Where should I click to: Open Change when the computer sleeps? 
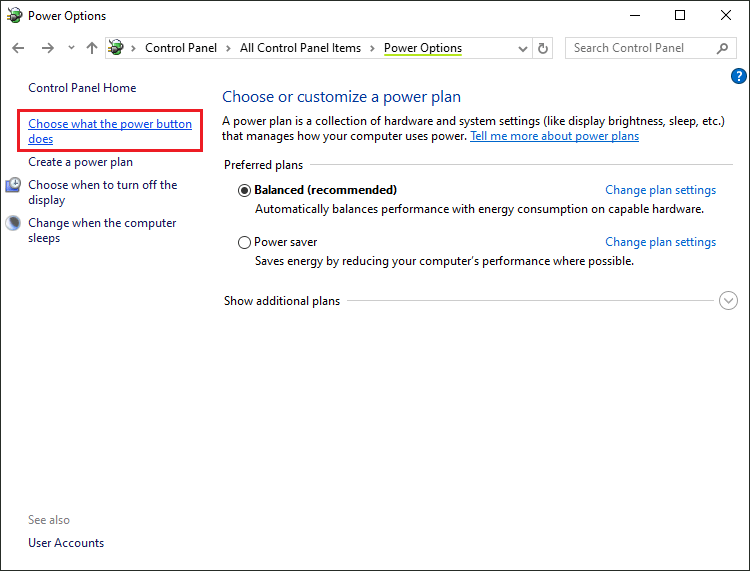(x=102, y=231)
